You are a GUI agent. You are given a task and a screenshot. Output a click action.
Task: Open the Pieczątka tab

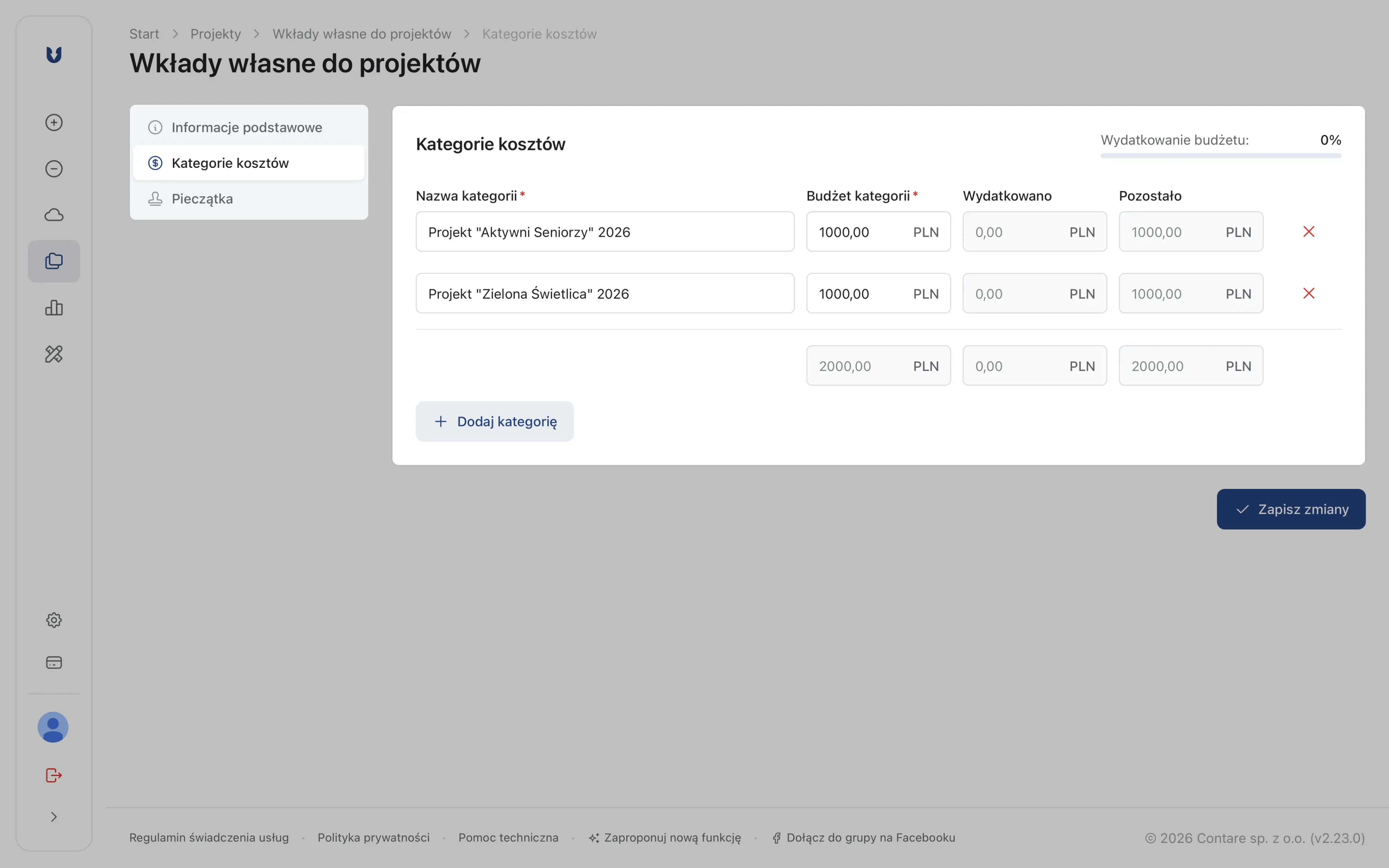click(202, 199)
